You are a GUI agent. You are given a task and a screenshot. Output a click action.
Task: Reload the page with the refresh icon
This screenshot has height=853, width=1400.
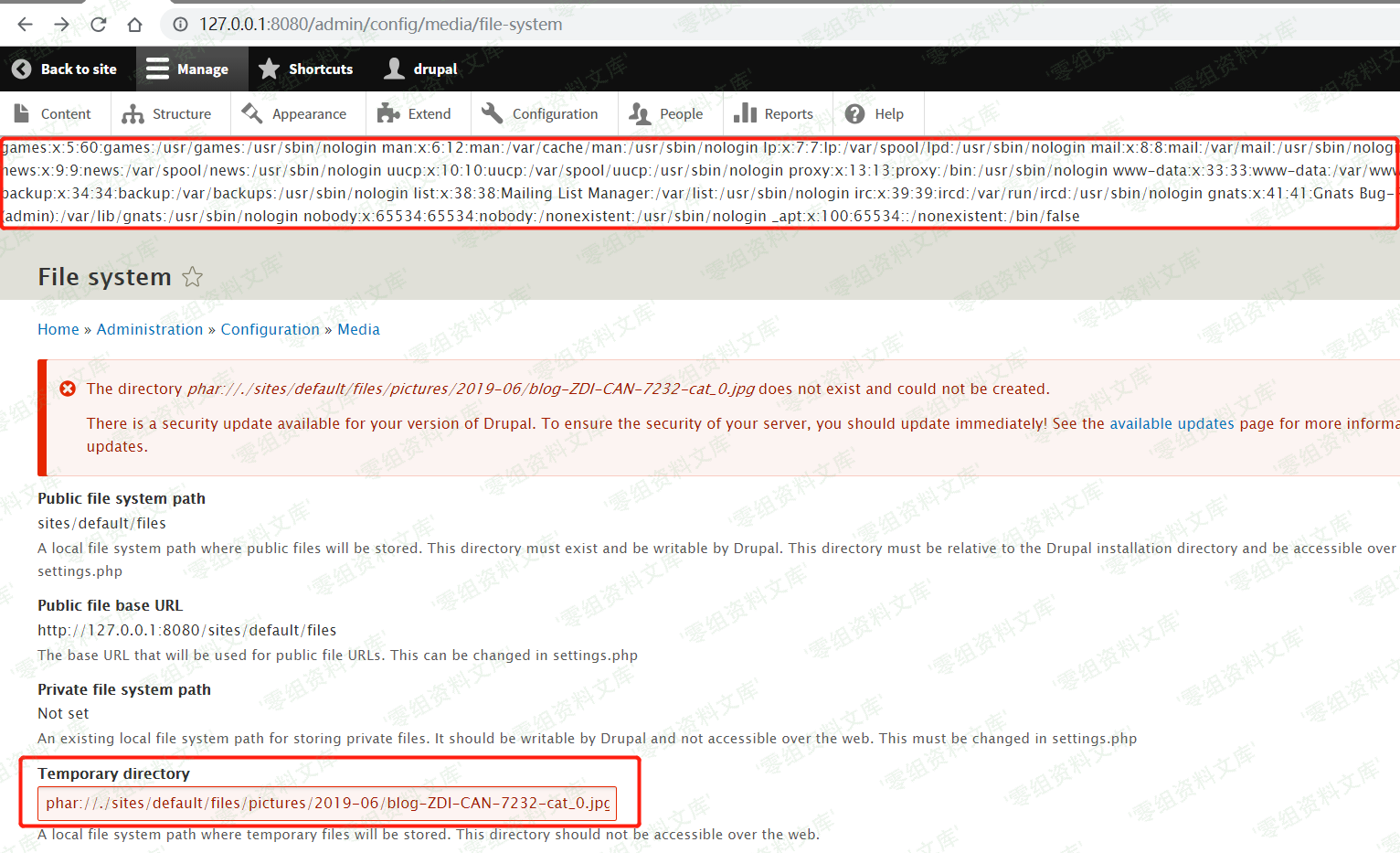(99, 25)
